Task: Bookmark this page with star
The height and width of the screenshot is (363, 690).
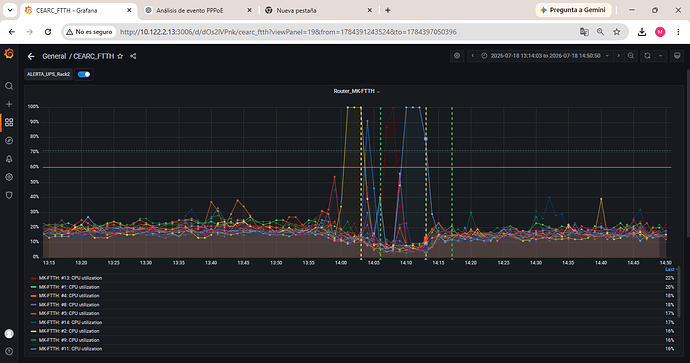Action: click(x=617, y=32)
